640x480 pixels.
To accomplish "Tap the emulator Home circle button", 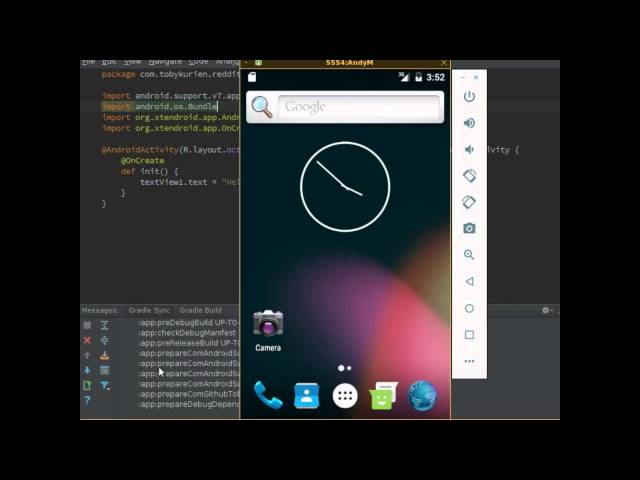I will (469, 308).
